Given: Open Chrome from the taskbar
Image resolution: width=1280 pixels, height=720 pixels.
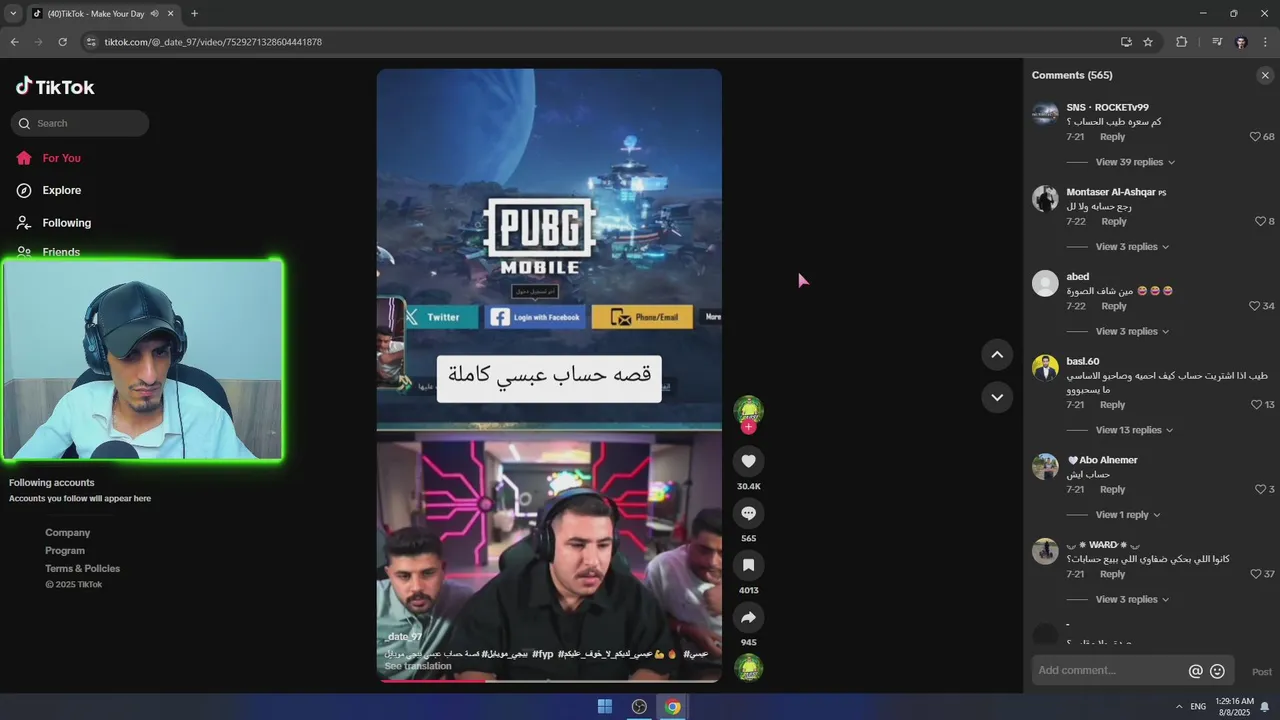Looking at the screenshot, I should click(x=673, y=707).
